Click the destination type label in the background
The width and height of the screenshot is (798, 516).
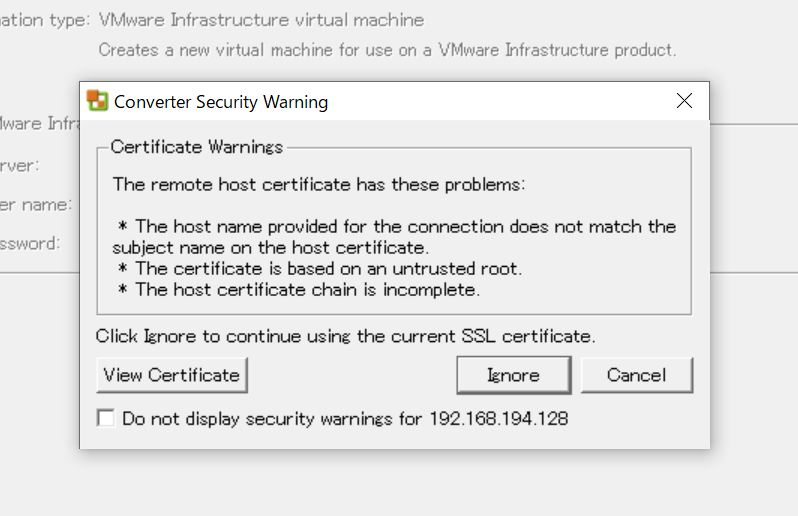point(45,20)
